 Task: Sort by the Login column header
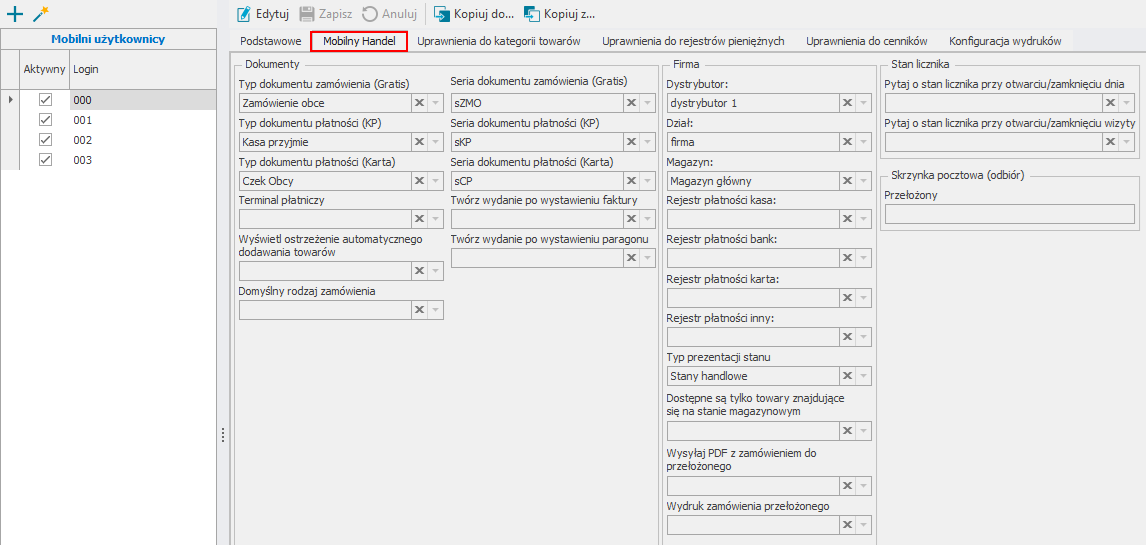(x=143, y=69)
